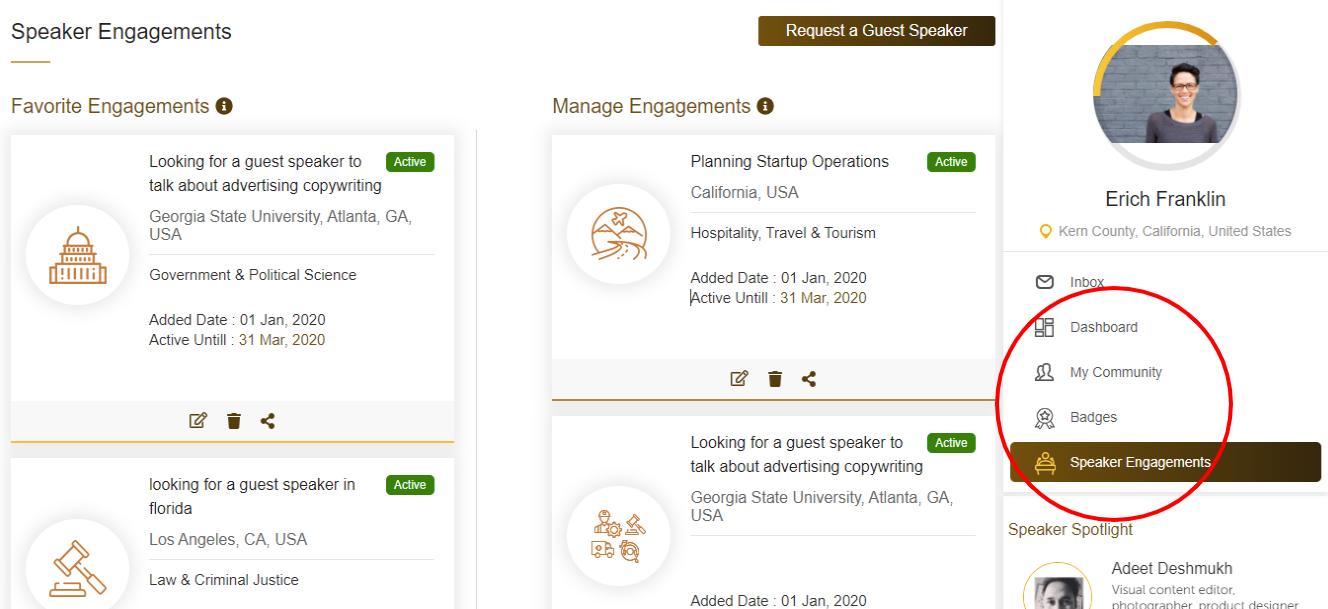The width and height of the screenshot is (1328, 609).
Task: Select Speaker Engagements in sidebar menu
Action: point(1165,462)
